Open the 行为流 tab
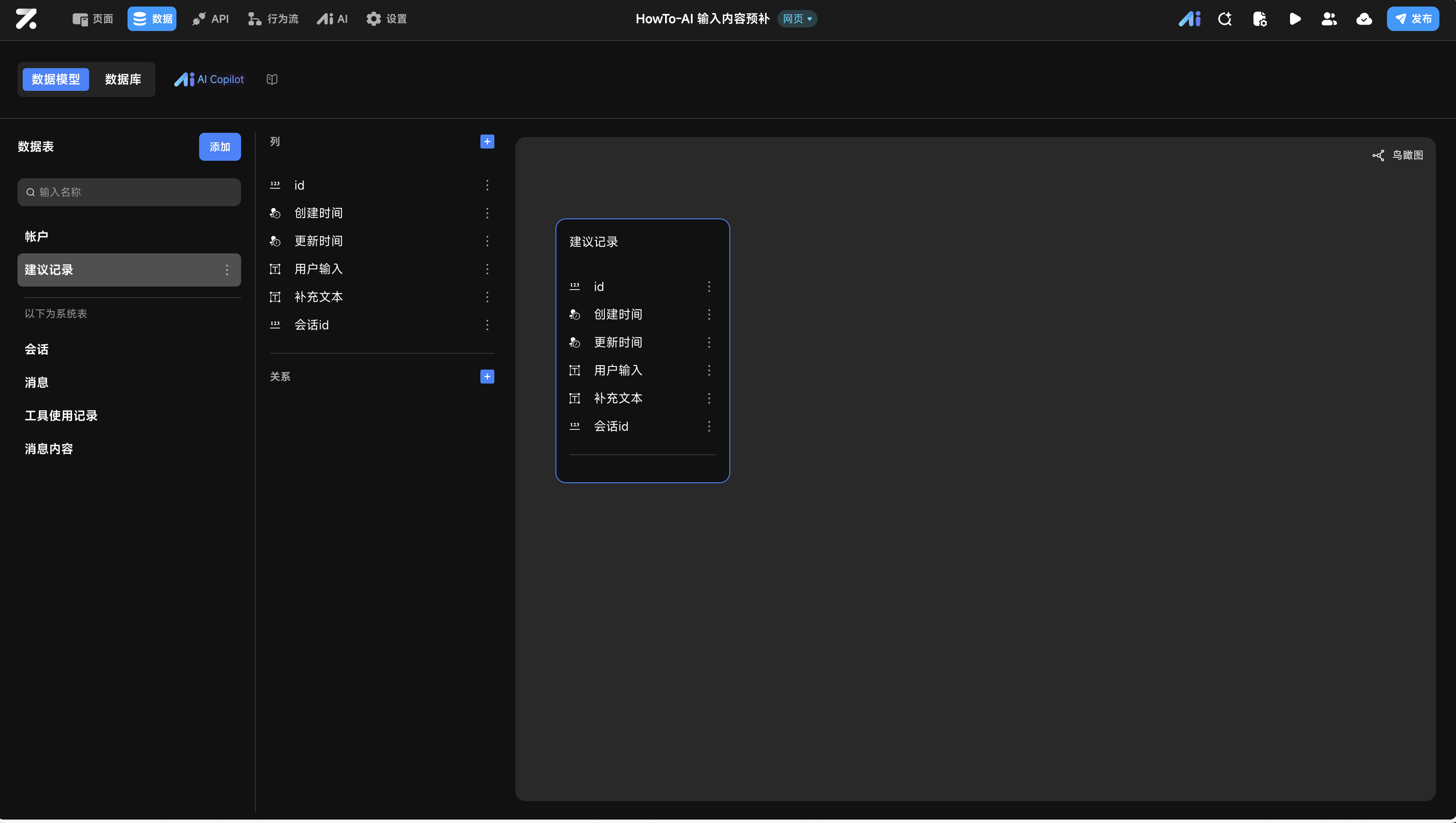This screenshot has height=823, width=1456. (273, 19)
